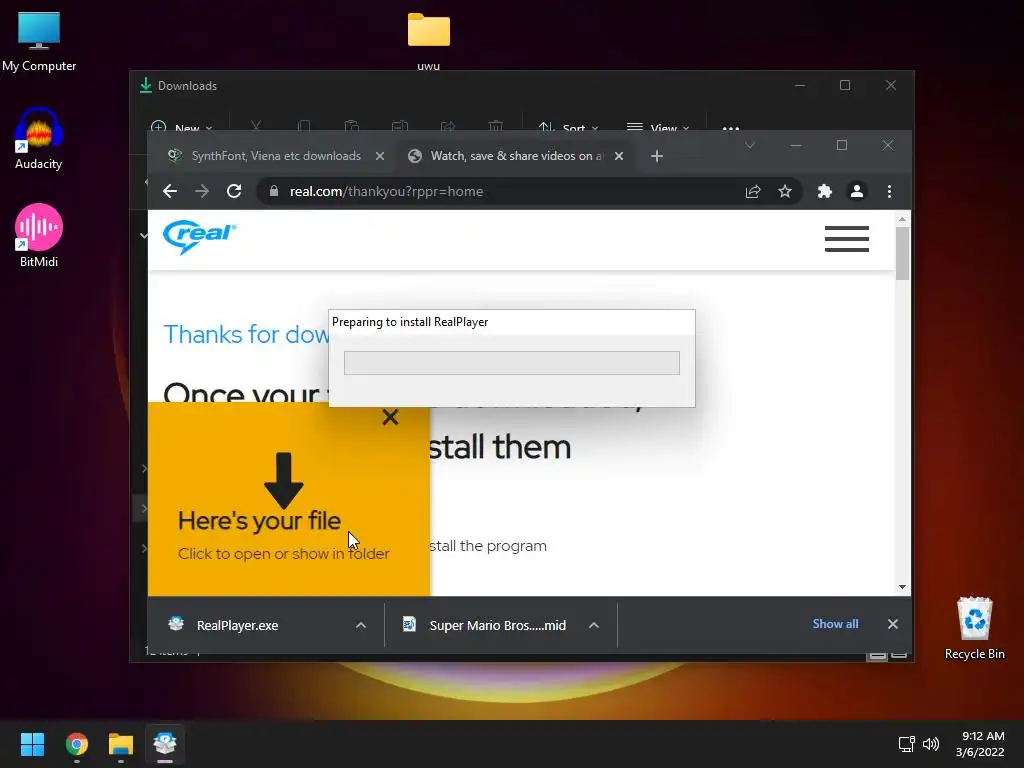
Task: Click the page vertical scrollbar thumb
Action: tap(902, 253)
